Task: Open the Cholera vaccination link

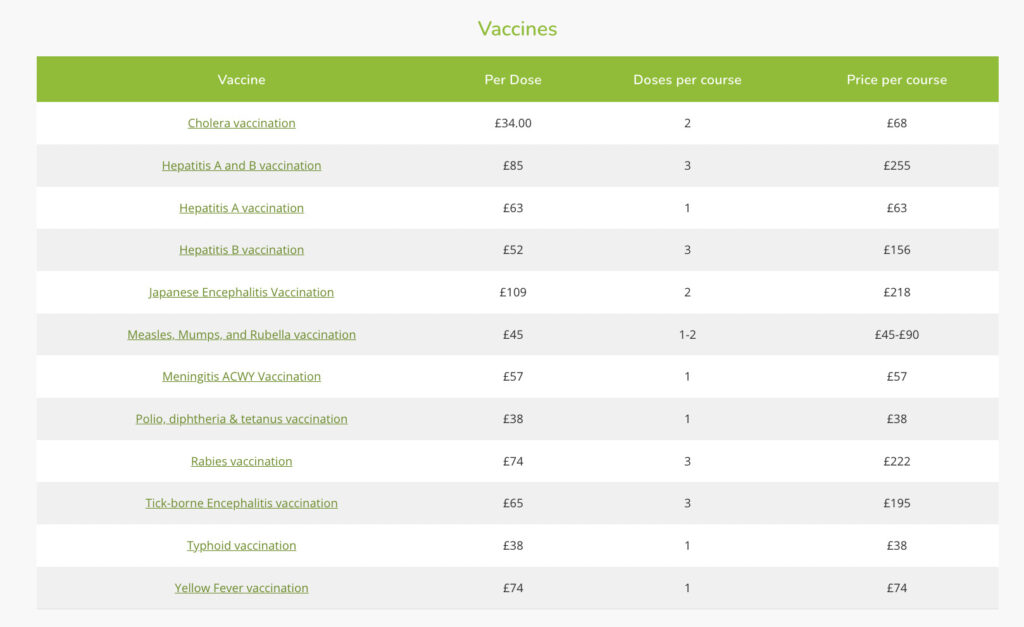Action: pos(241,123)
